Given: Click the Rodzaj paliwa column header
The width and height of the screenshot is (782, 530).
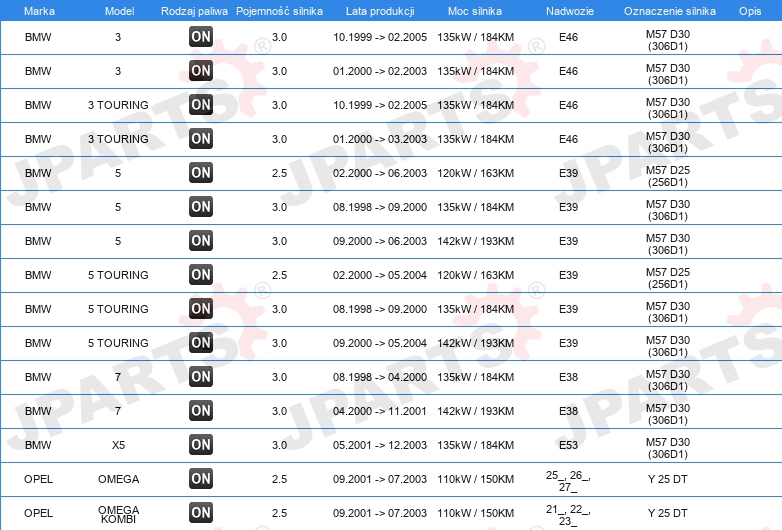Looking at the screenshot, I should click(x=194, y=11).
